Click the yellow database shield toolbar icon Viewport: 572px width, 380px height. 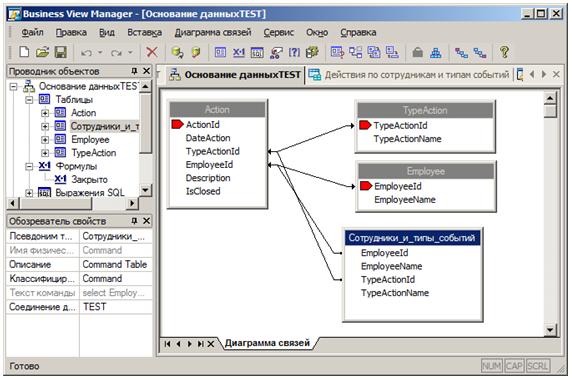click(196, 52)
